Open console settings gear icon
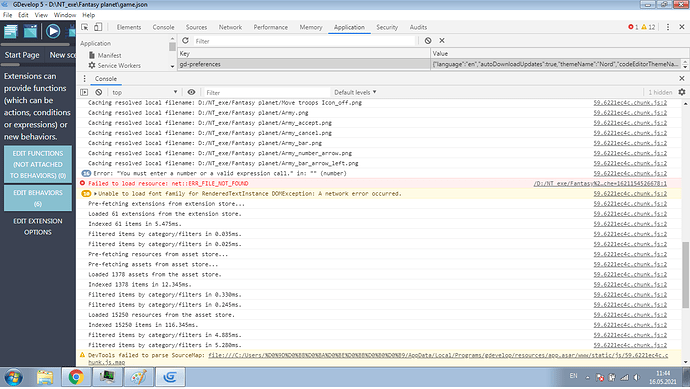 pyautogui.click(x=682, y=92)
